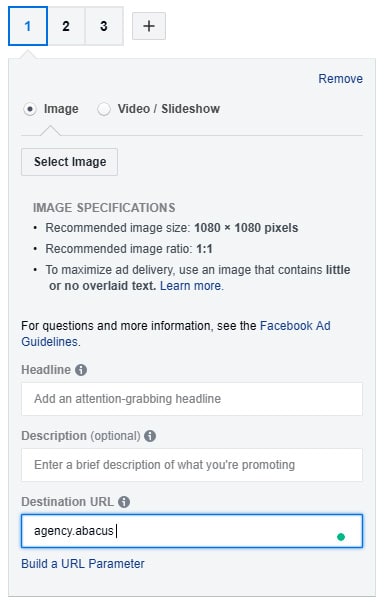Viewport: 386px width, 602px height.
Task: Open the Facebook Ad Guidelines link
Action: (176, 334)
